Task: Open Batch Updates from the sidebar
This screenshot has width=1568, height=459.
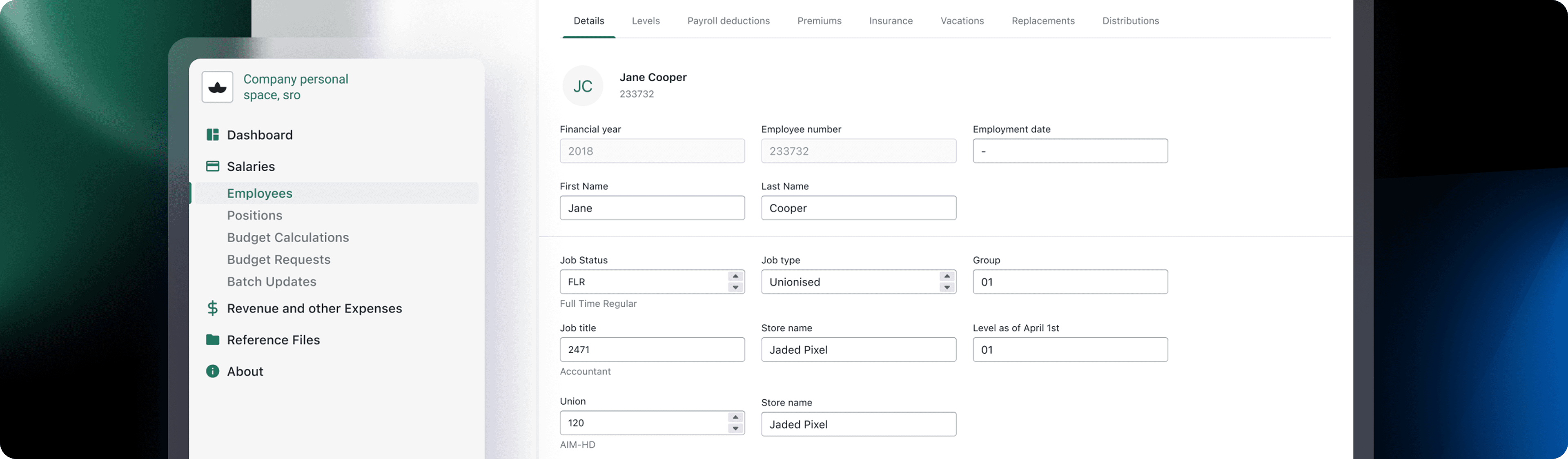Action: click(x=272, y=281)
